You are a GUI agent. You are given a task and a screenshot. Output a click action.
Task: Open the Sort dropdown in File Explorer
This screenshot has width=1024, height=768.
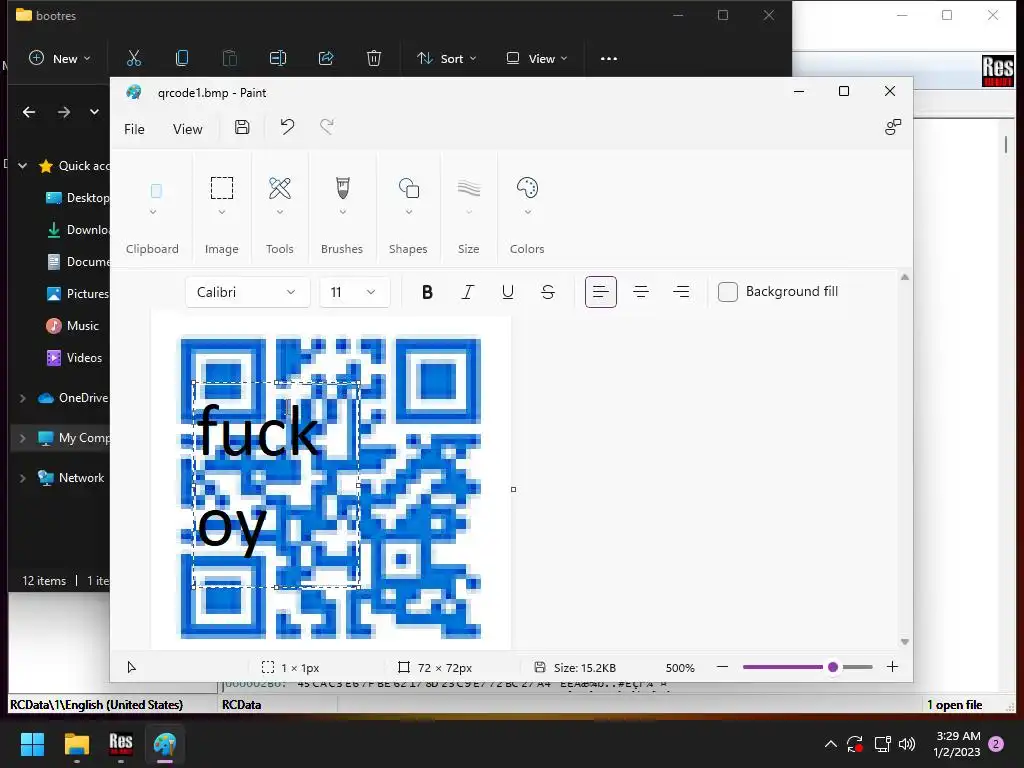tap(447, 59)
